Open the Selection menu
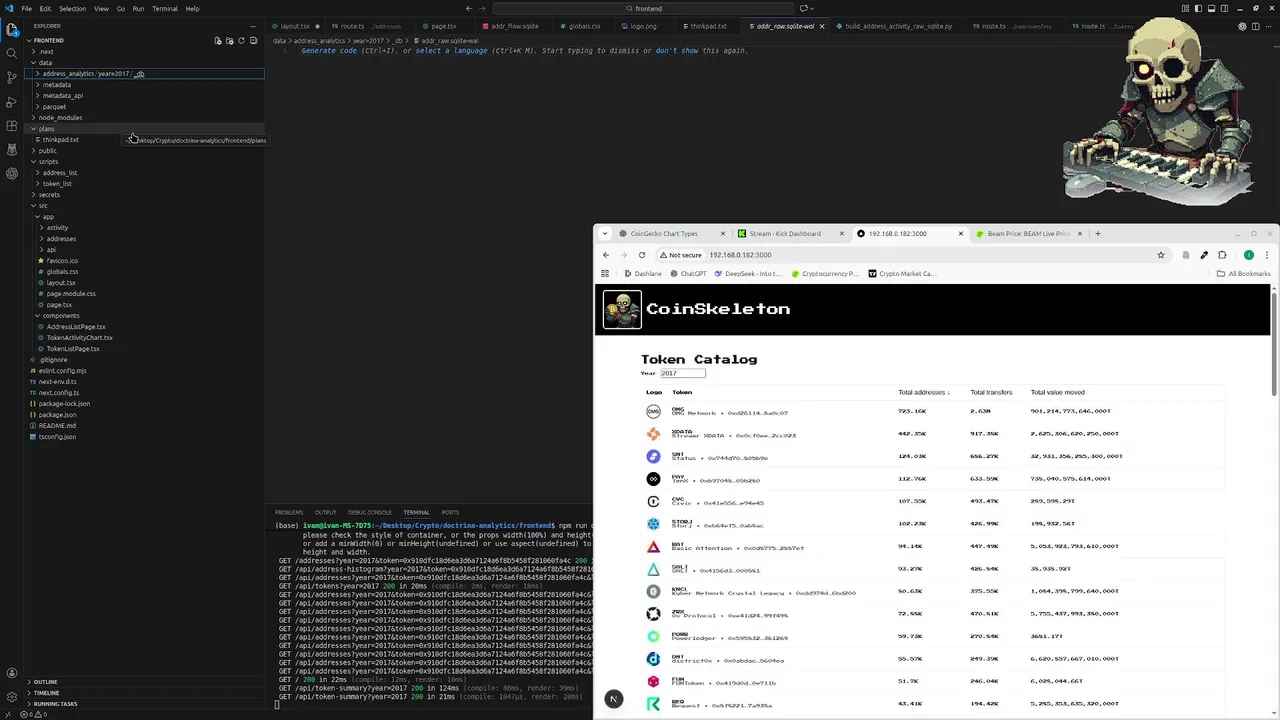 (72, 8)
